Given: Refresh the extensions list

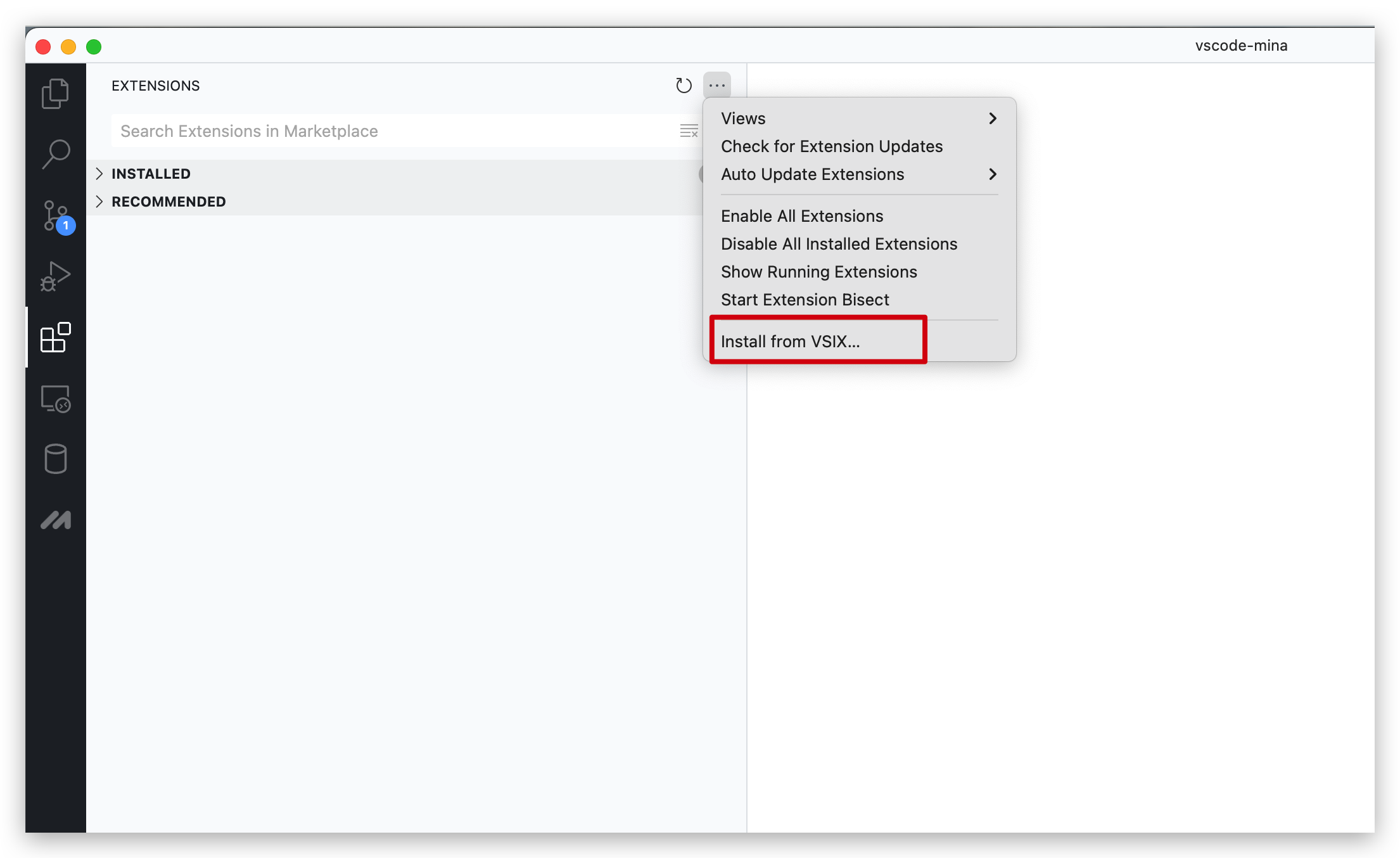Looking at the screenshot, I should click(684, 86).
